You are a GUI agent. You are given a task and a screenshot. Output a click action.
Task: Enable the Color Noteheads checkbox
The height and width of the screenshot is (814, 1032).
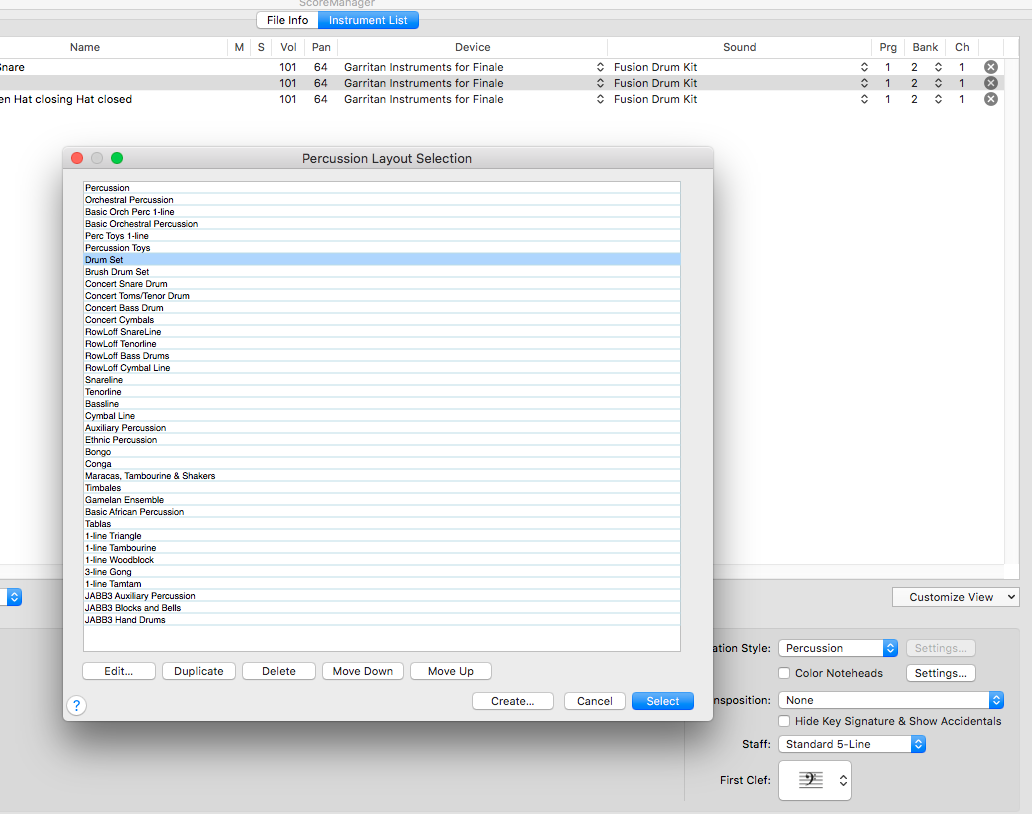tap(785, 673)
